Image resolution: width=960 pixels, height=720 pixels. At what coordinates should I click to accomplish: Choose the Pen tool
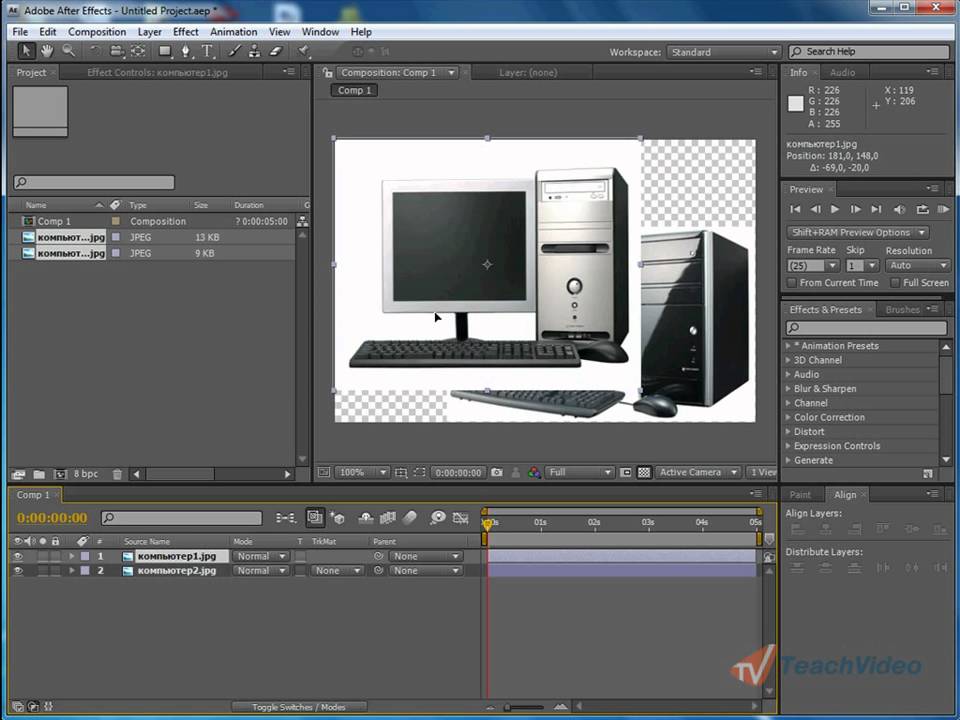[186, 51]
